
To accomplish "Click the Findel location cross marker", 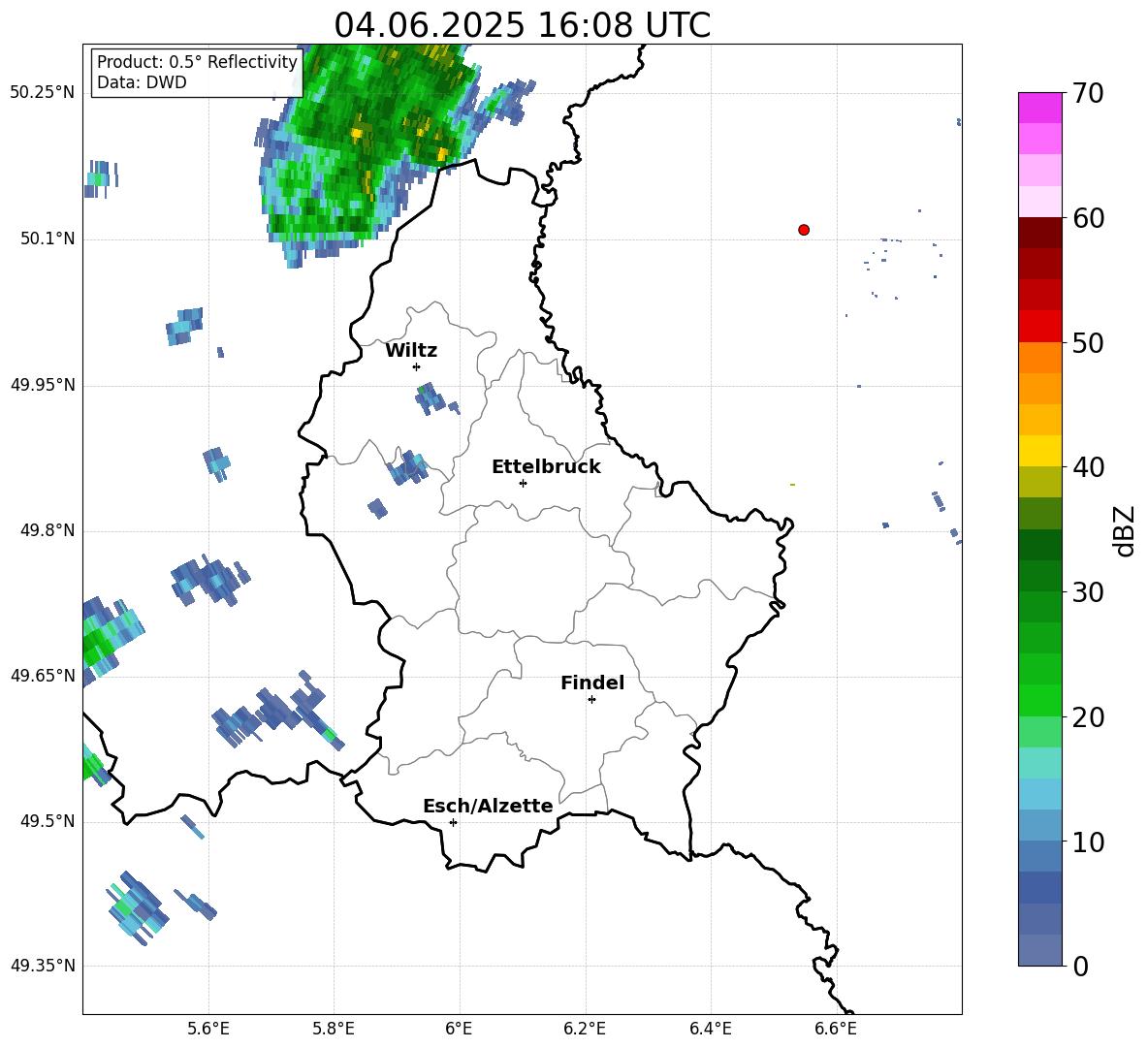I will (x=591, y=700).
